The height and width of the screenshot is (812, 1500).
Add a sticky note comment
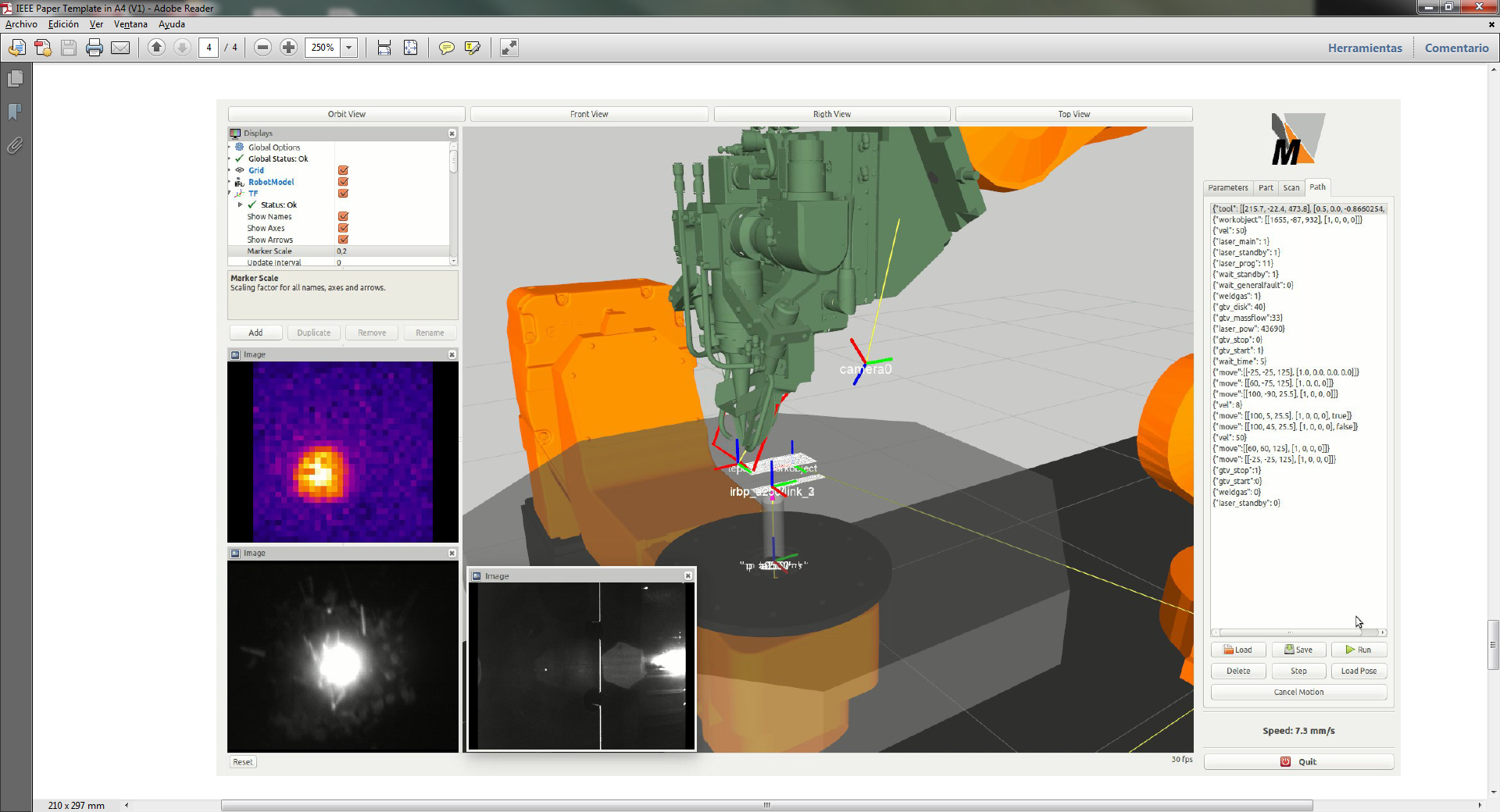(446, 48)
